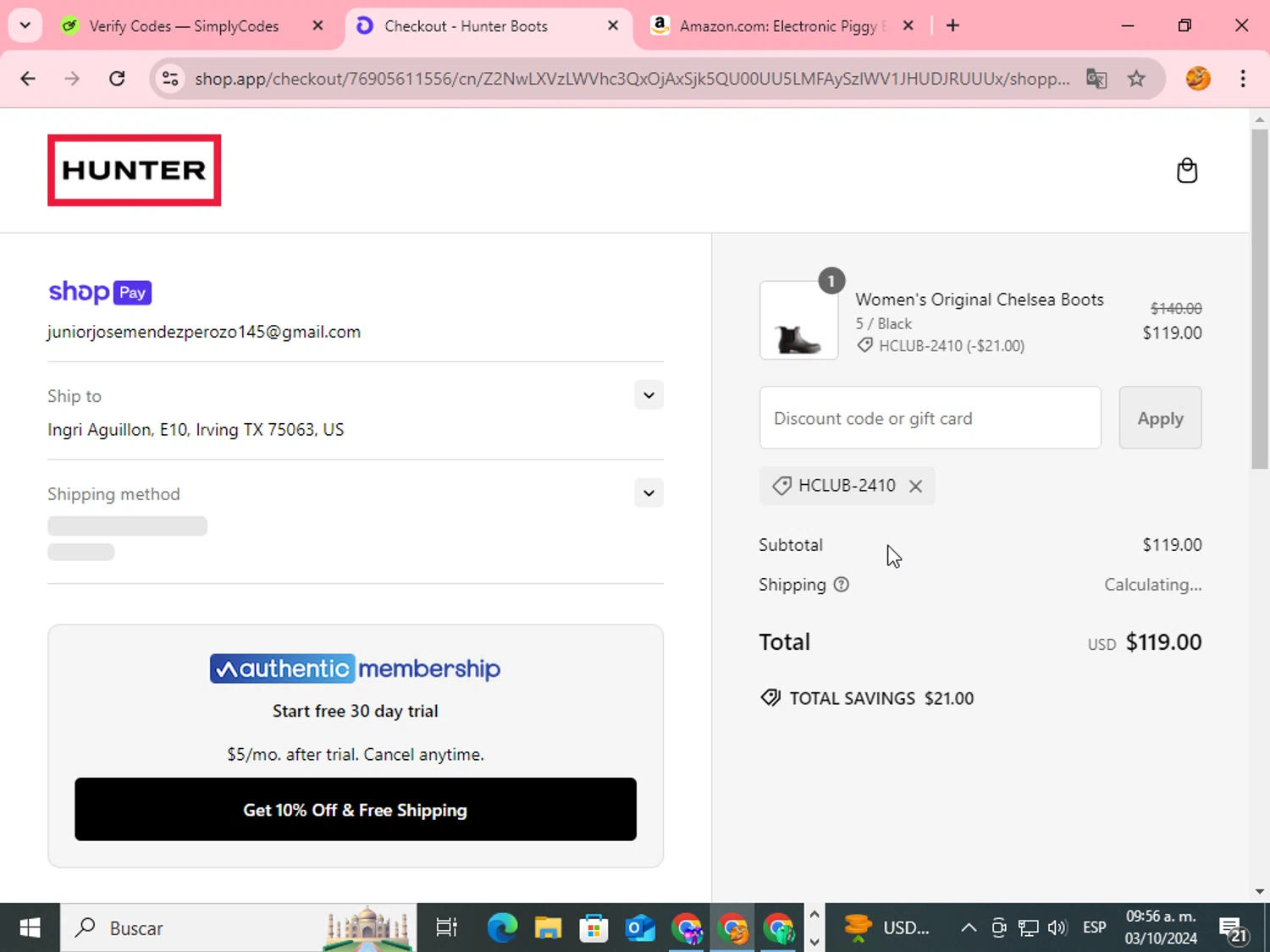Click the address bar URL

click(632, 79)
